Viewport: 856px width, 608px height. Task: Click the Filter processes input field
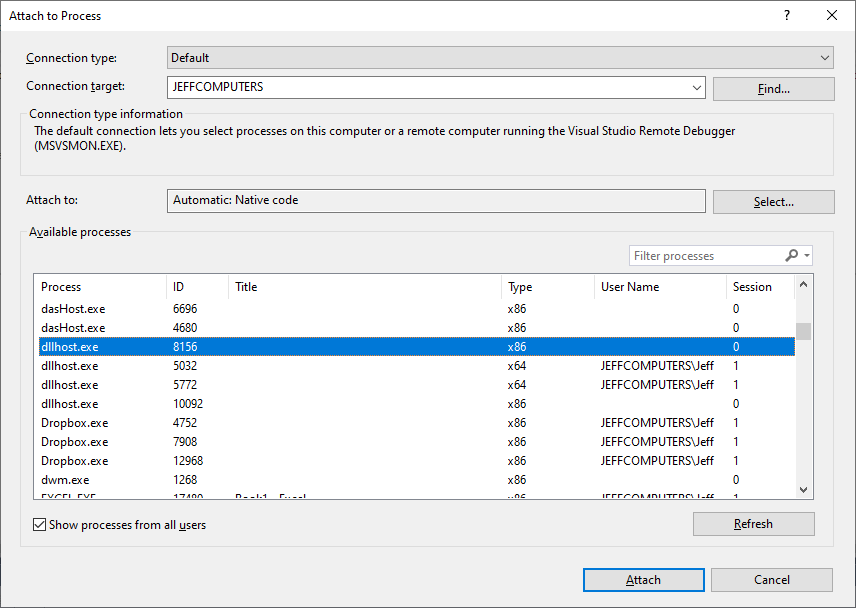point(700,255)
